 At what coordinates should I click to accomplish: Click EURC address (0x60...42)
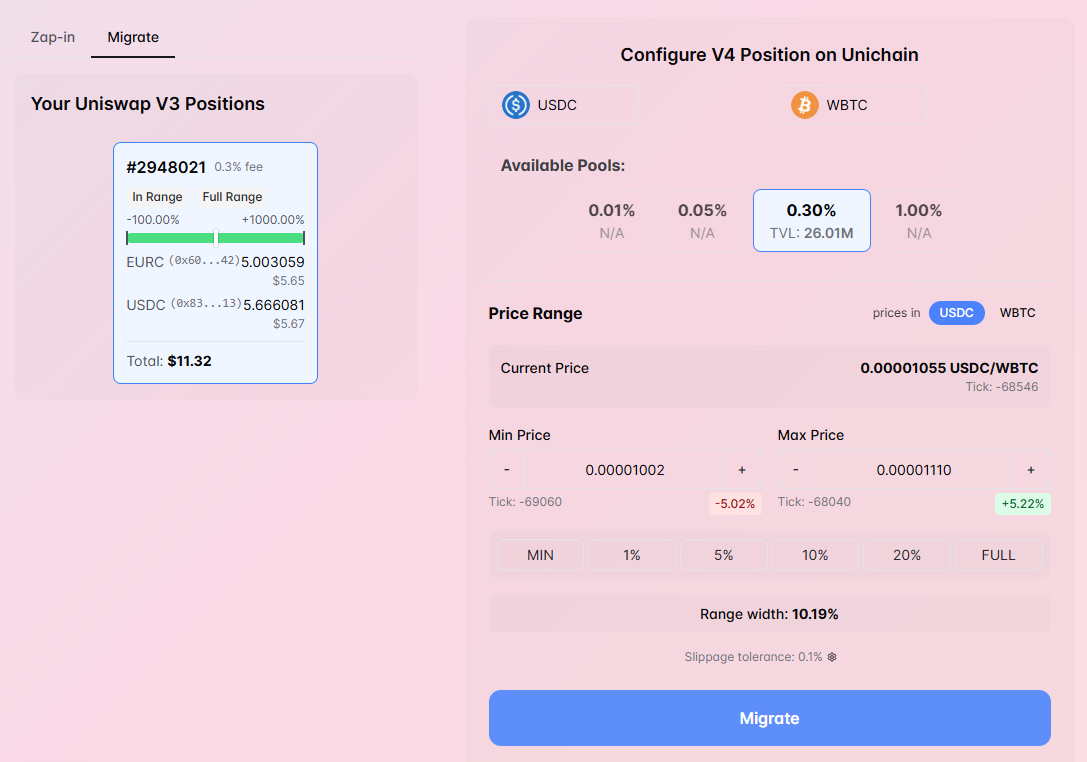[x=205, y=261]
